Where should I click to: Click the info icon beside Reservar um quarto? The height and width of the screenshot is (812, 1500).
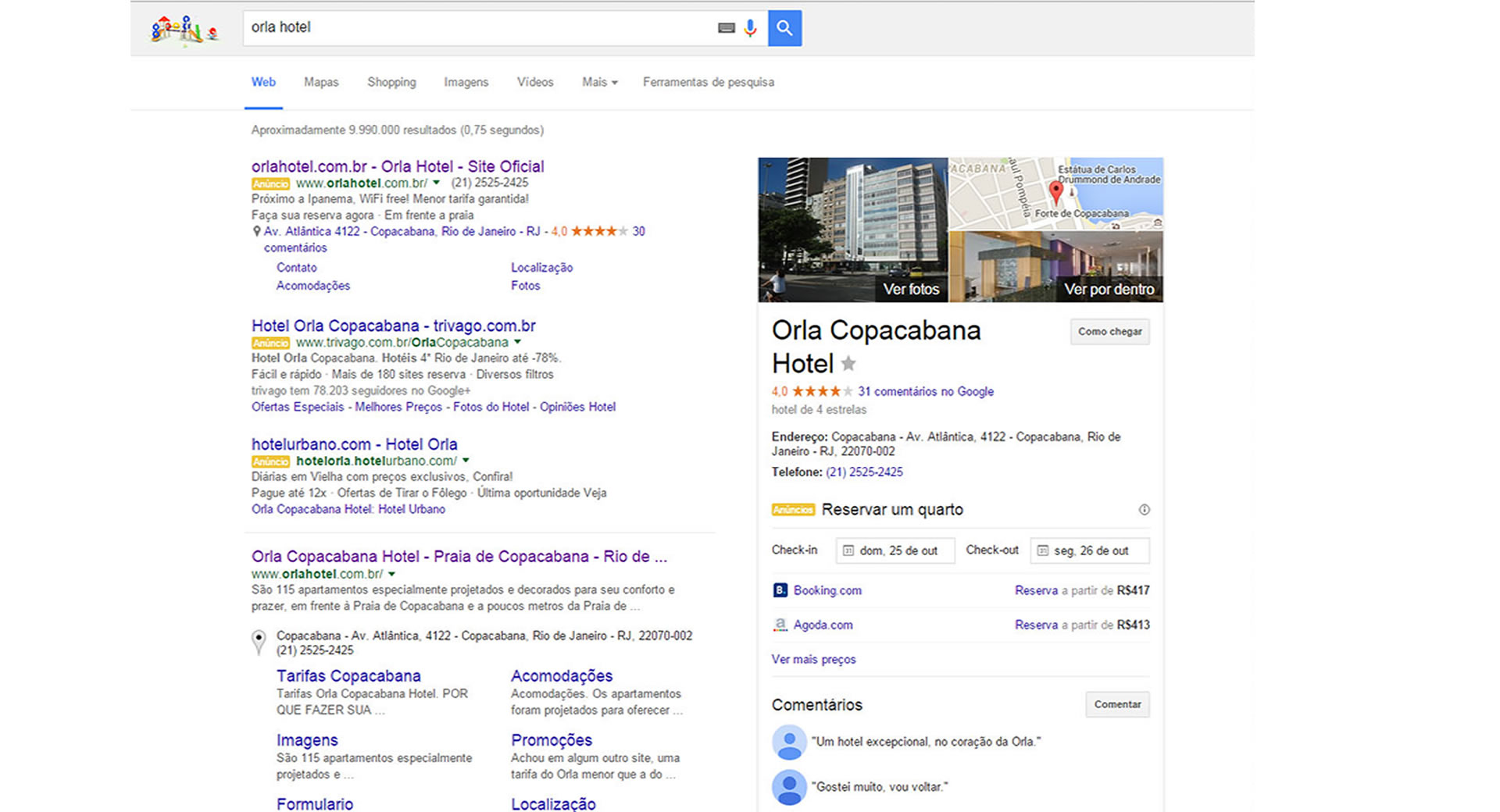(1144, 510)
